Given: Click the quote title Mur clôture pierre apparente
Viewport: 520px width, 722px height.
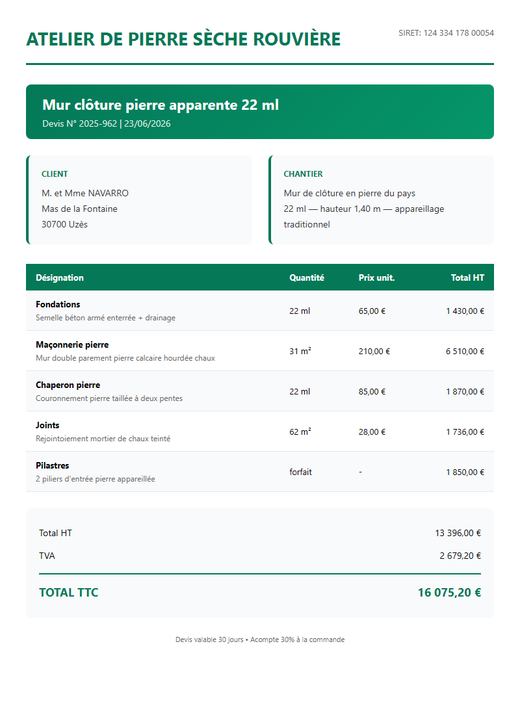Looking at the screenshot, I should point(160,105).
